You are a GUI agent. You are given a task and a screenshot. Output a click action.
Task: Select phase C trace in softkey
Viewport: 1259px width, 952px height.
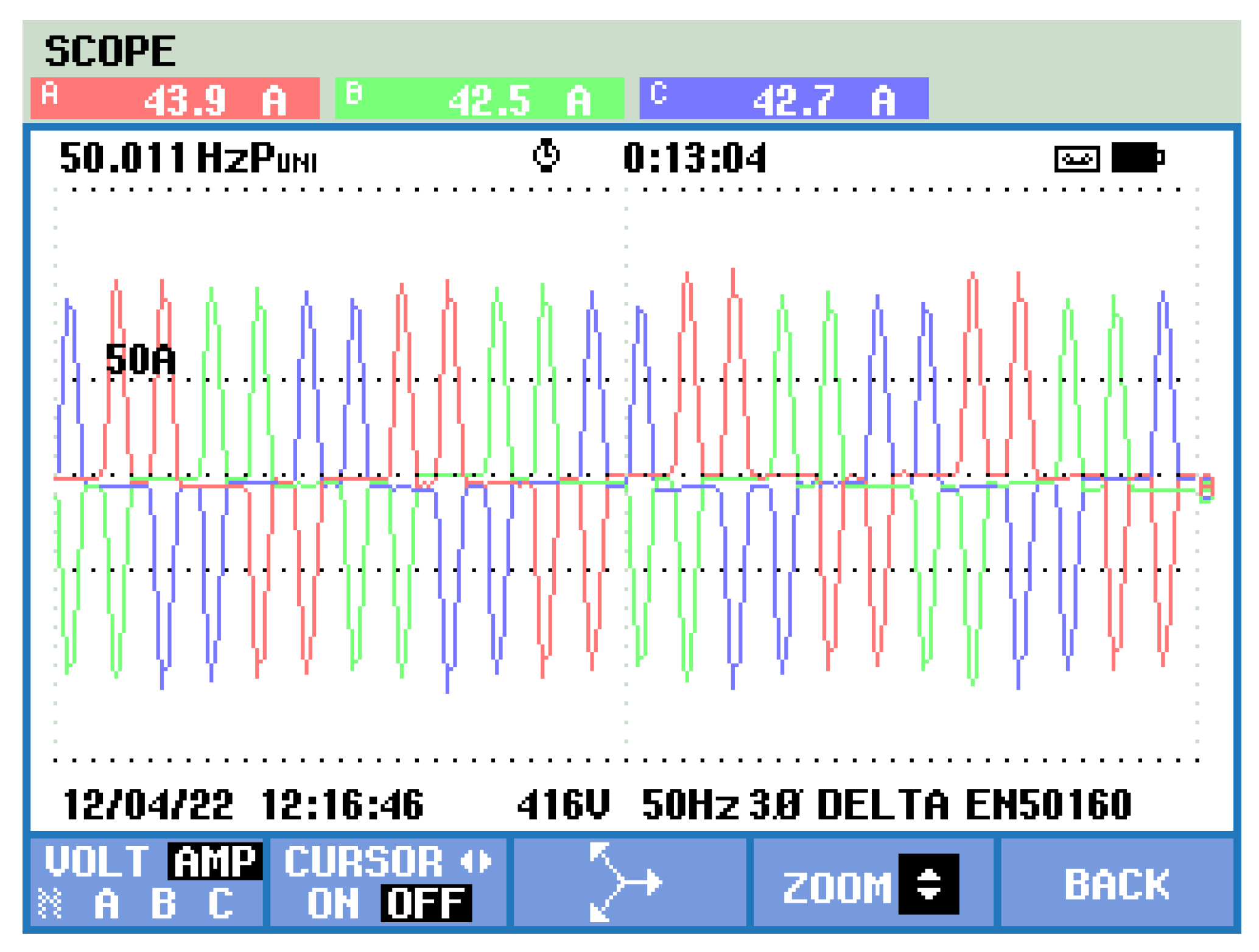pyautogui.click(x=220, y=903)
